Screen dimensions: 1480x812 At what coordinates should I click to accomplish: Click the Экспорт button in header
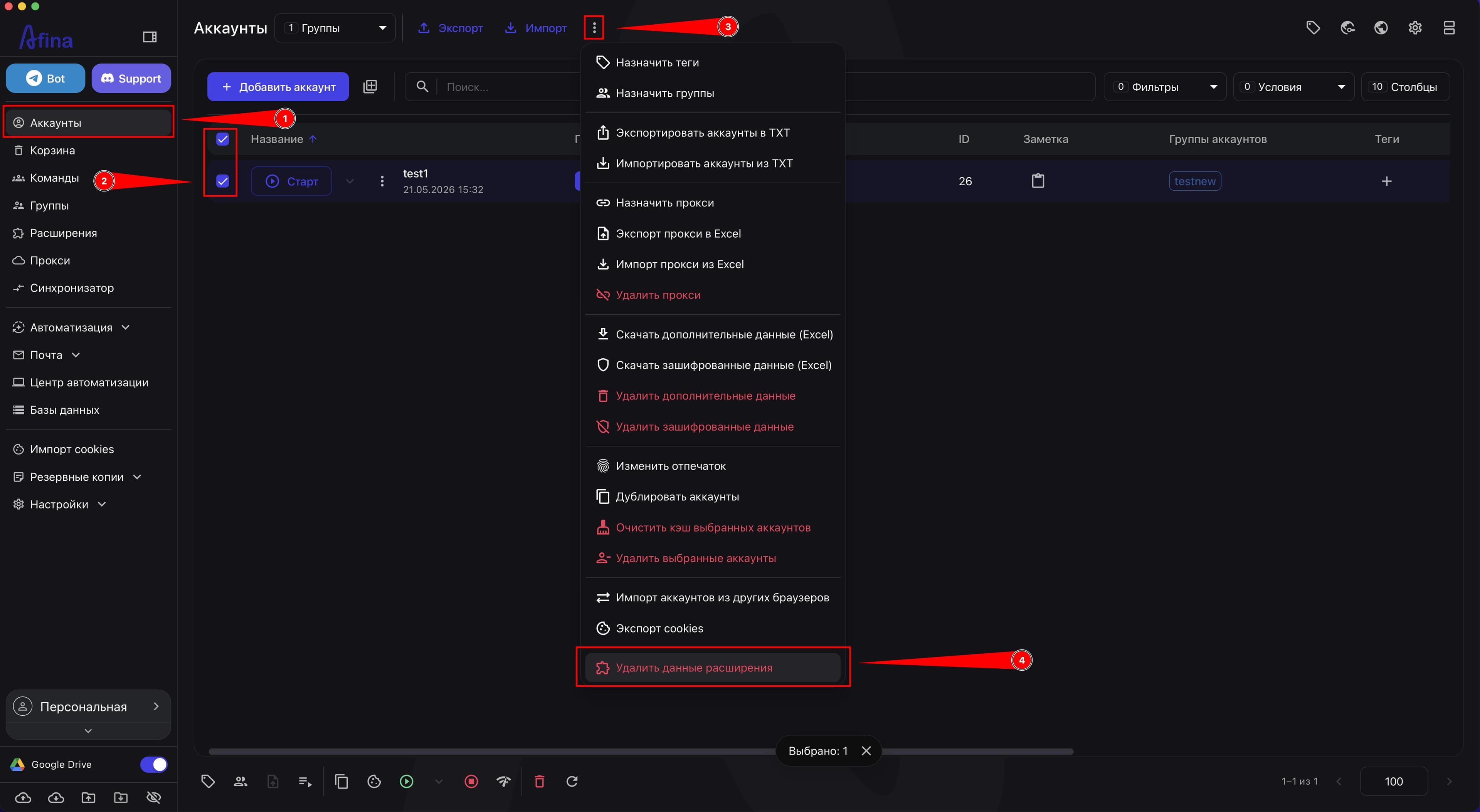pyautogui.click(x=450, y=28)
